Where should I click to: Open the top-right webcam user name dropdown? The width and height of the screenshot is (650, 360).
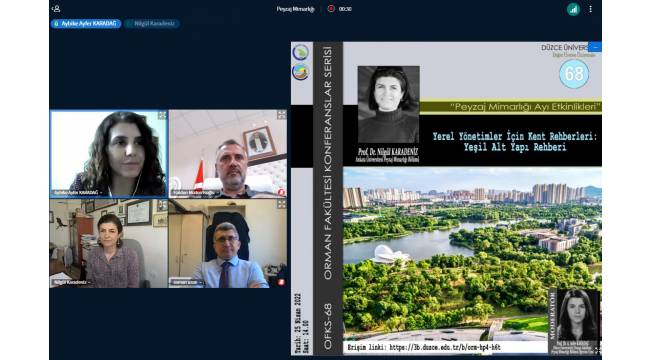coord(195,193)
